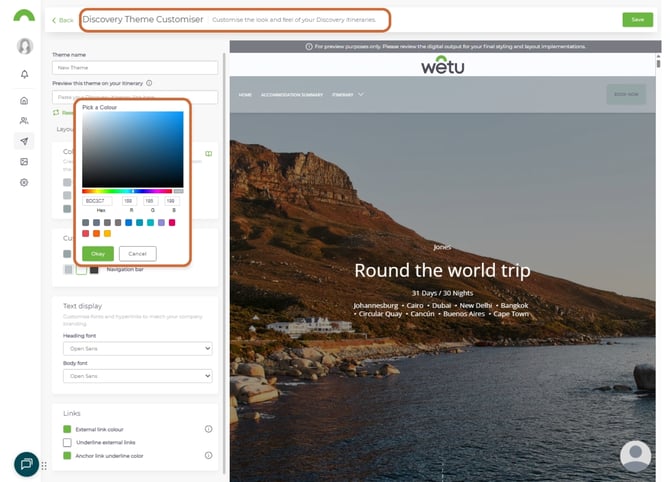670x482 pixels.
Task: Go to home icon in sidebar
Action: [24, 100]
